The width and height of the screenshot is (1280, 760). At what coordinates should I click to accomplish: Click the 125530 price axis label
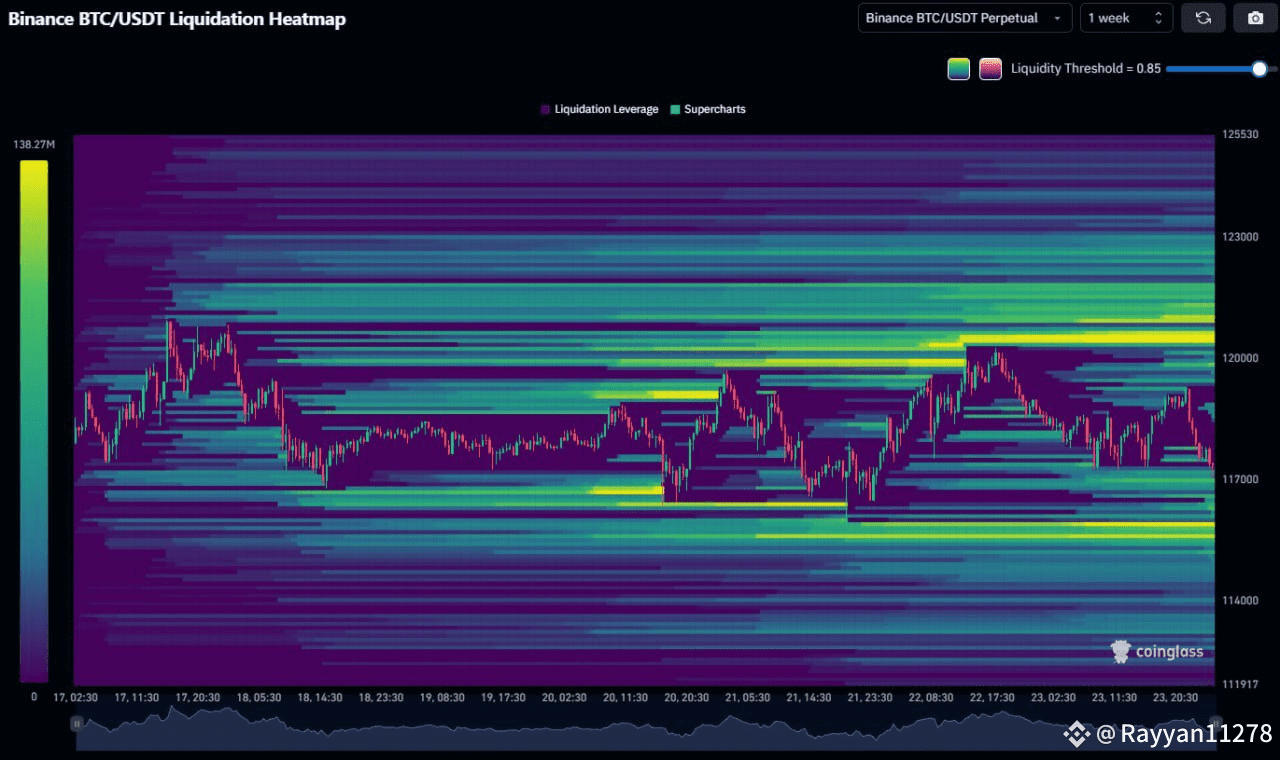(x=1239, y=134)
